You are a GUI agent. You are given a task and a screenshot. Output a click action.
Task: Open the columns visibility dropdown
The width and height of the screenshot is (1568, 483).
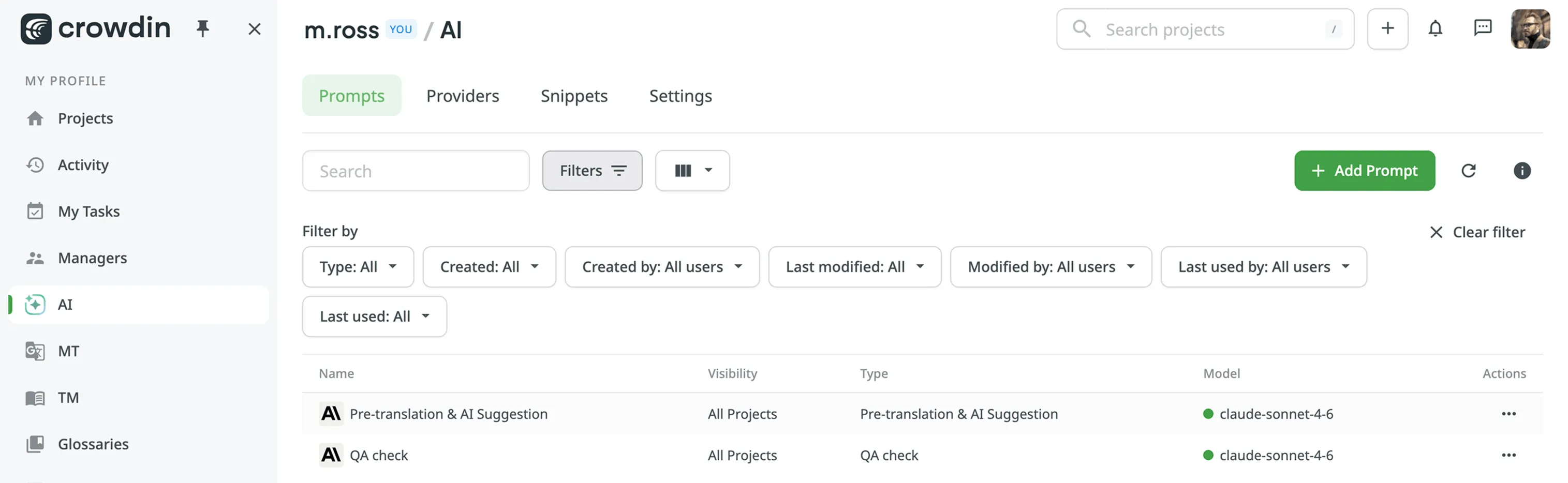692,171
